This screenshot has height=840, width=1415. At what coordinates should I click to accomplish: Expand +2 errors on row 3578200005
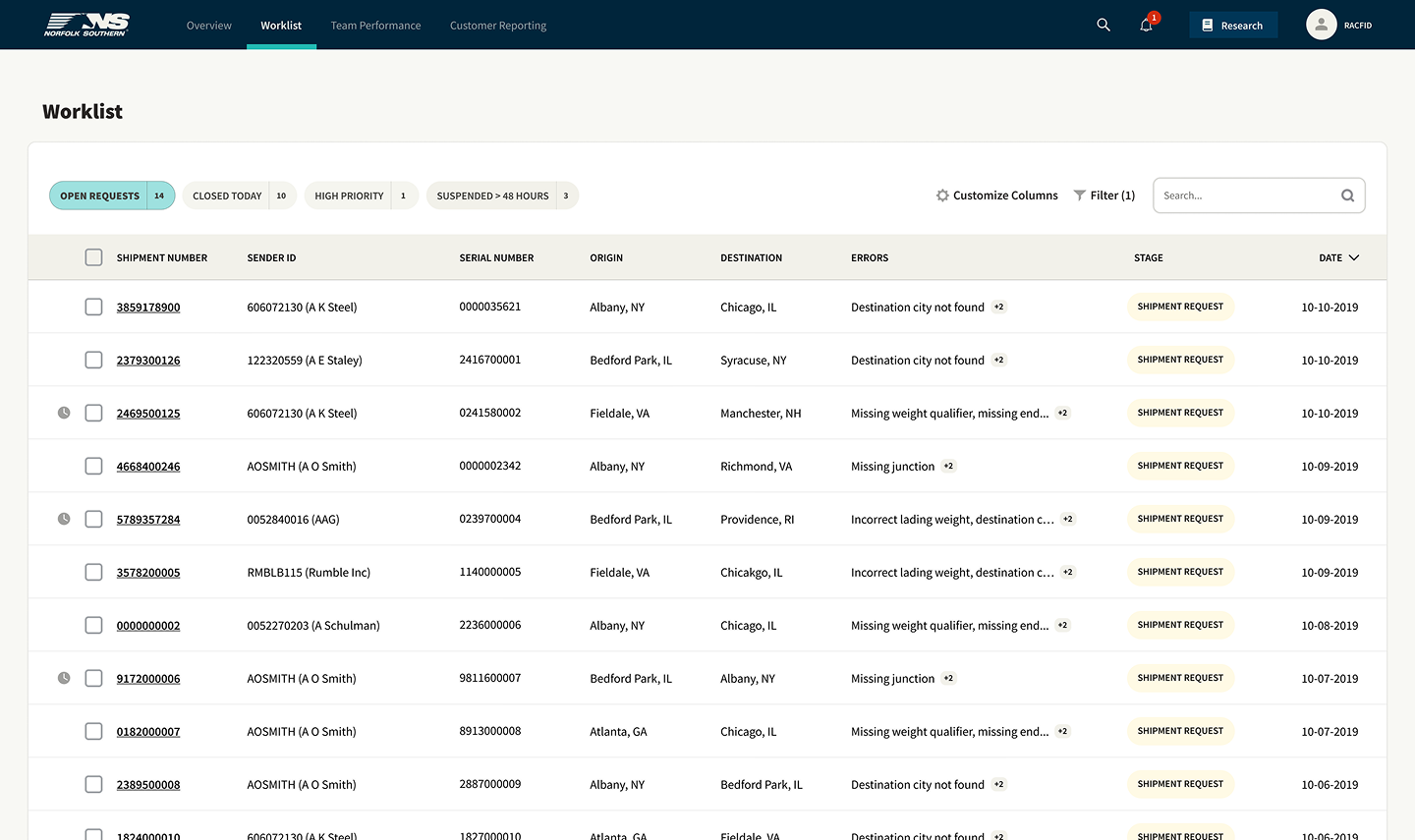click(x=1068, y=572)
